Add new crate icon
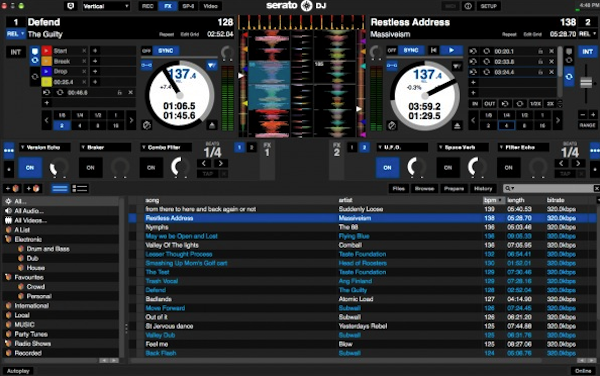This screenshot has width=600, height=376. point(12,189)
